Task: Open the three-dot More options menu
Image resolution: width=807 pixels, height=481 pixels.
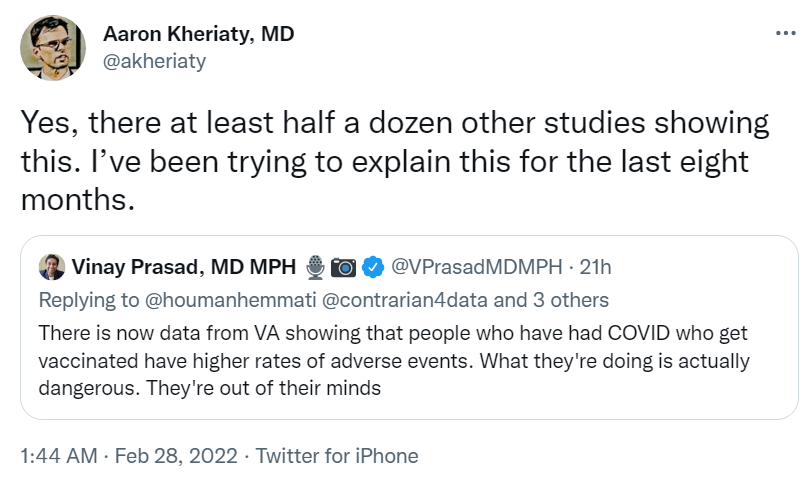Action: [786, 33]
